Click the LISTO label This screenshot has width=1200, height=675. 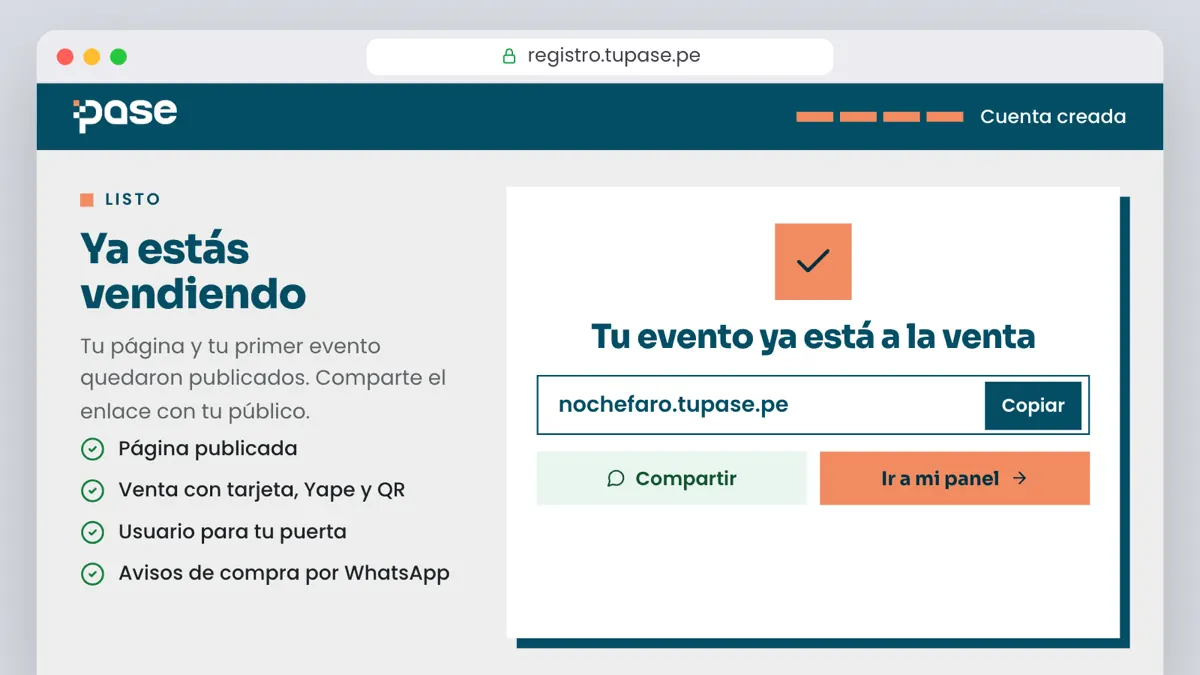point(133,200)
